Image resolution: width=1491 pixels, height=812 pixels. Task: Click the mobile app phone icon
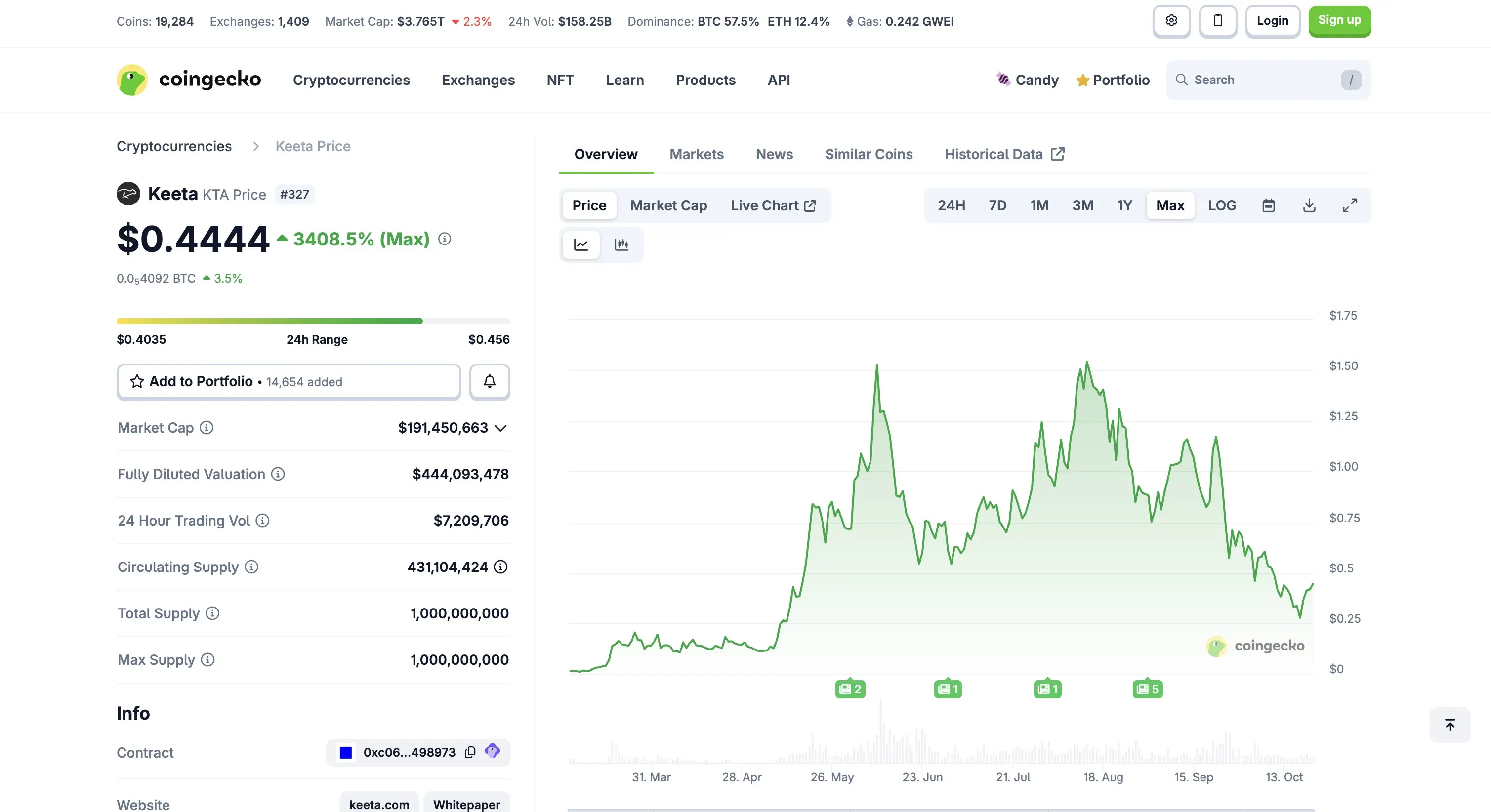(x=1217, y=21)
